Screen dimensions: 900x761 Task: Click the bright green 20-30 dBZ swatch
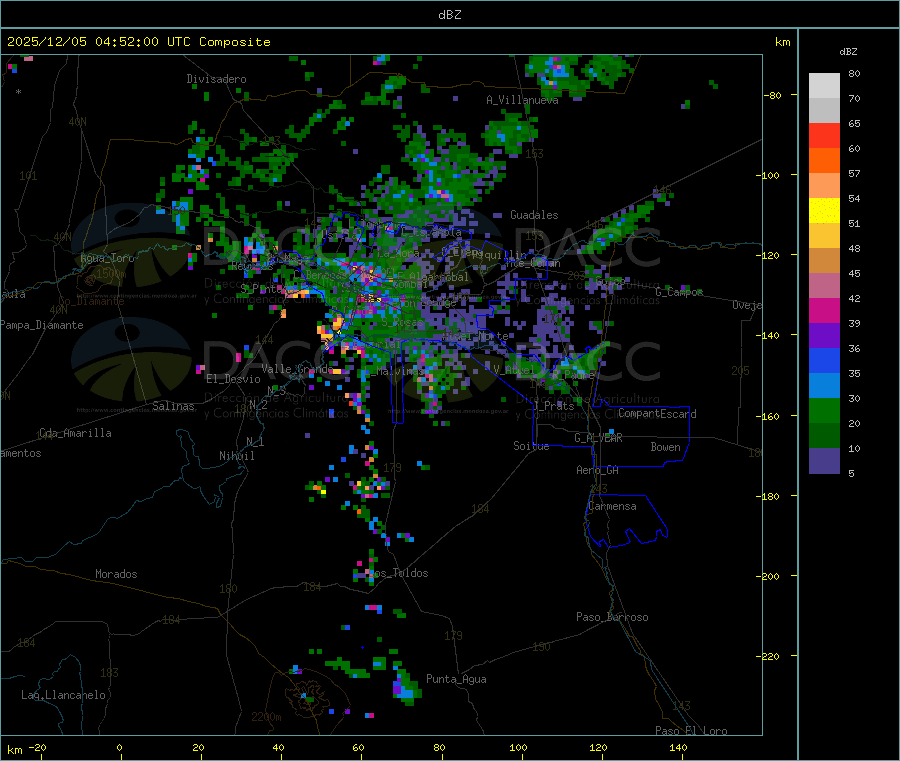pos(824,410)
